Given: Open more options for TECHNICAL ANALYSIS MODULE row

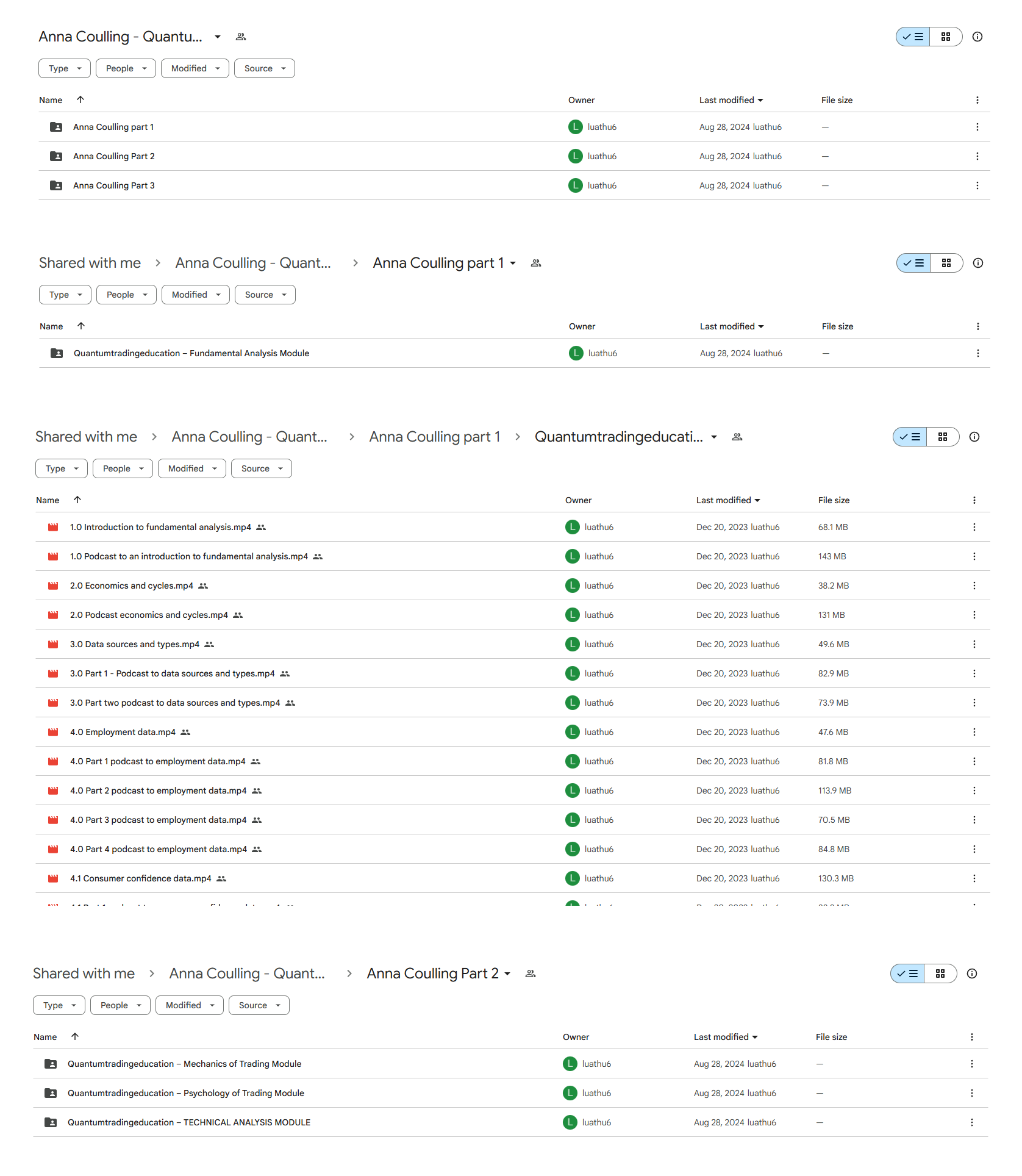Looking at the screenshot, I should 971,1122.
